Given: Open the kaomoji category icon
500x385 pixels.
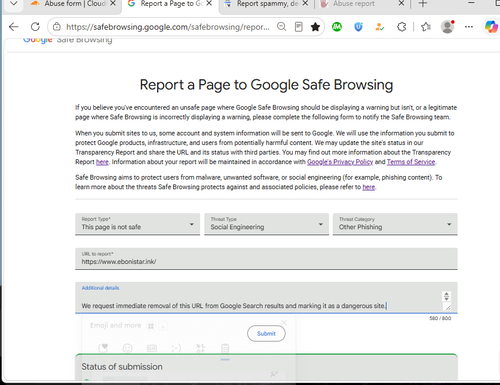Looking at the screenshot, I should tap(176, 348).
